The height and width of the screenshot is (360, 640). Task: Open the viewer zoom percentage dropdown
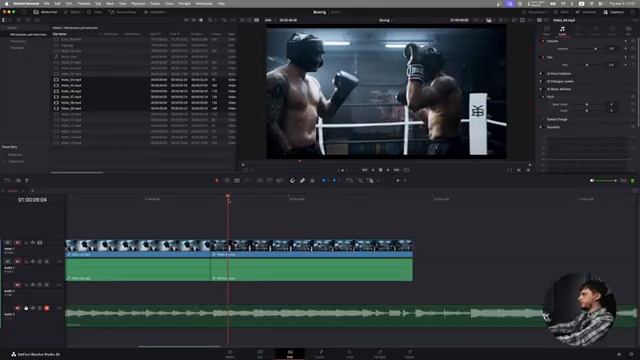[x=269, y=20]
